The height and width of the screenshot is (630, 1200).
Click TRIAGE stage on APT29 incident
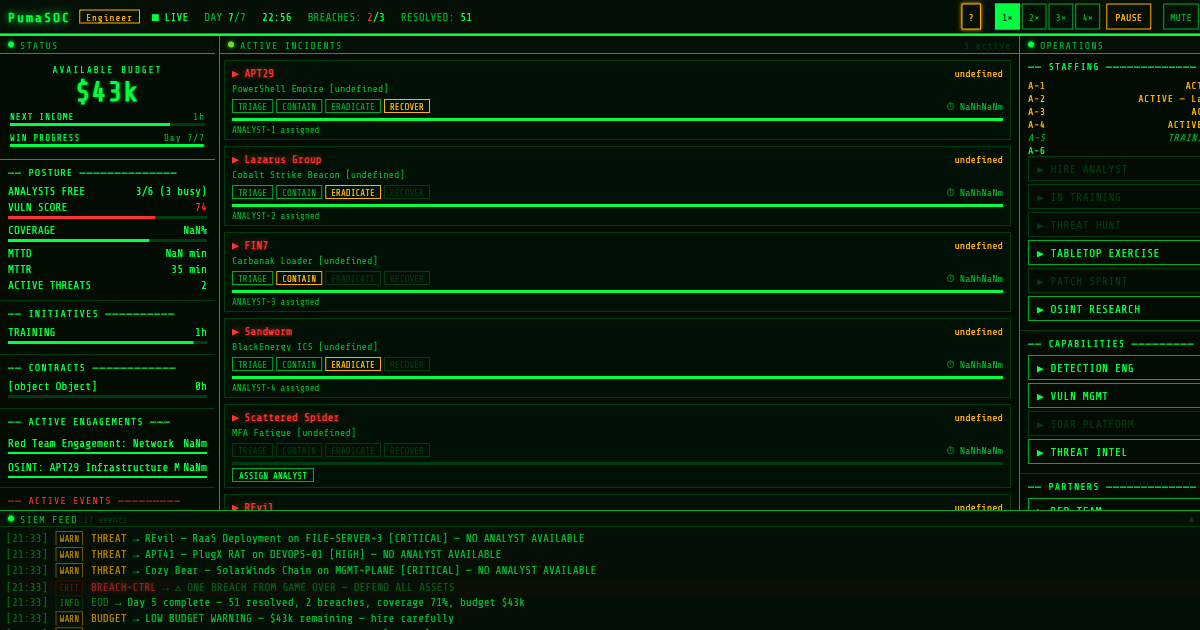pos(252,106)
